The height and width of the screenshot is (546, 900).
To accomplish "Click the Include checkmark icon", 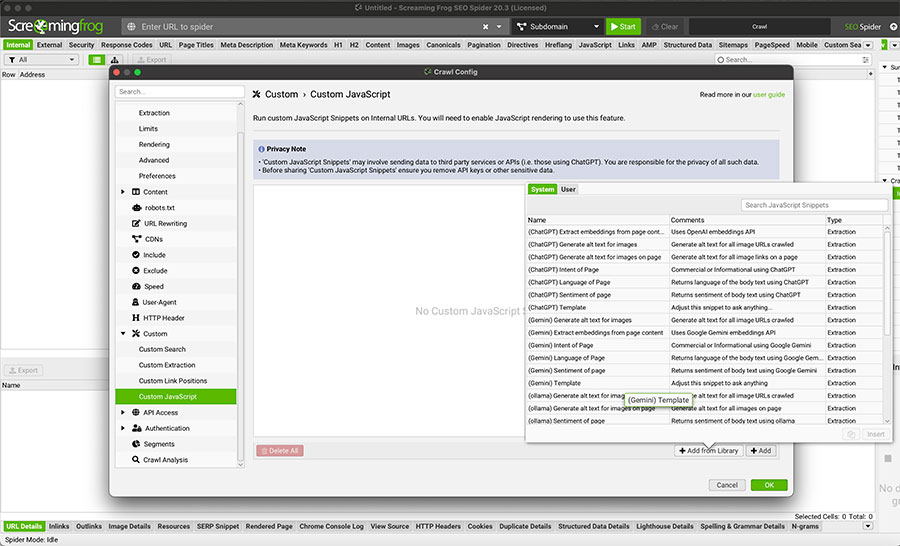I will pos(136,255).
